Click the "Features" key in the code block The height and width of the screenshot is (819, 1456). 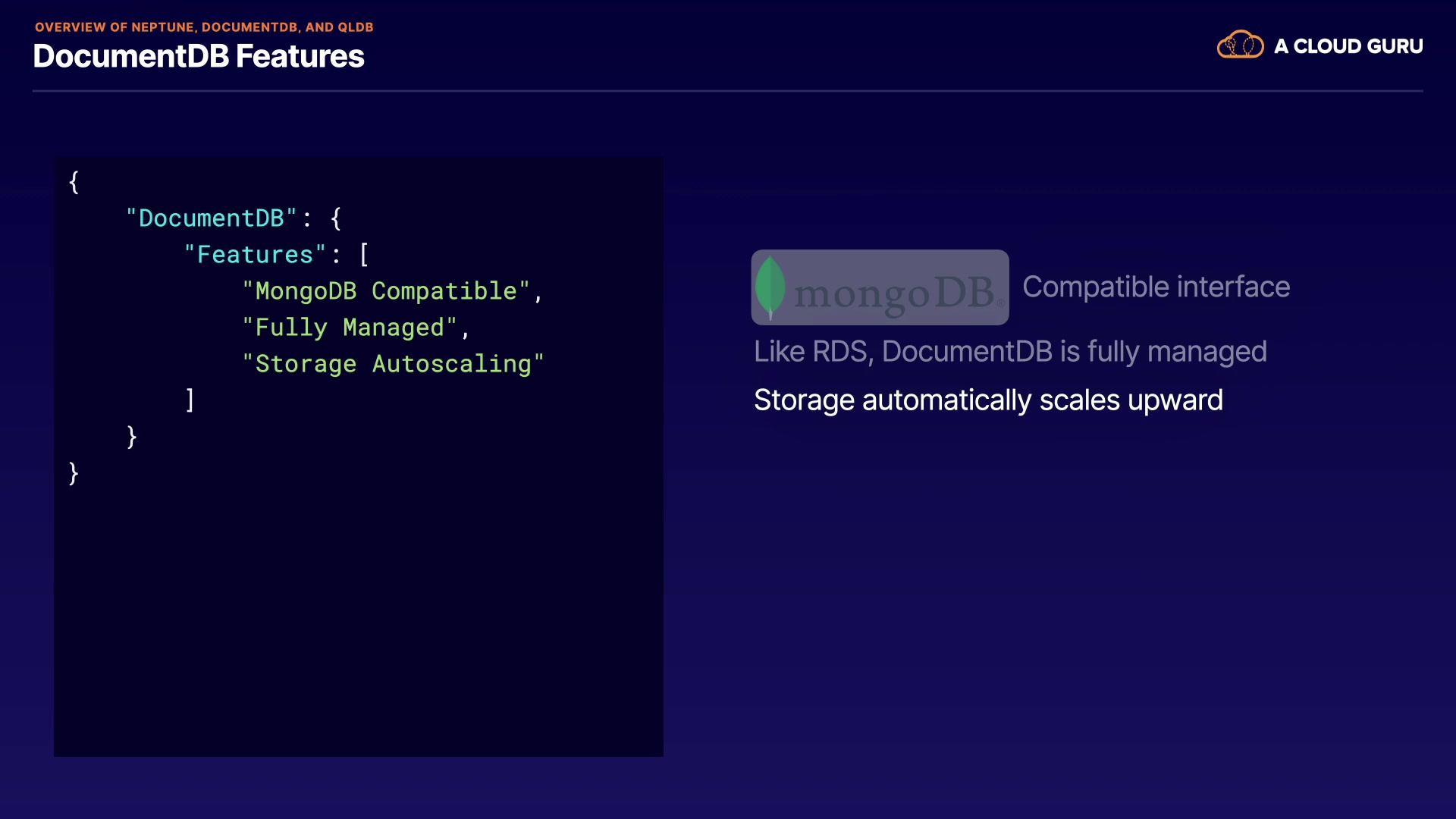click(x=255, y=255)
